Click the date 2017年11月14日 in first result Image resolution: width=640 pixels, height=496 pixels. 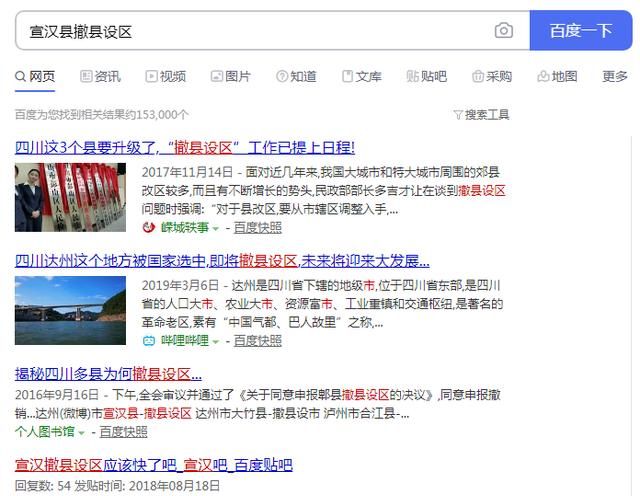point(187,172)
